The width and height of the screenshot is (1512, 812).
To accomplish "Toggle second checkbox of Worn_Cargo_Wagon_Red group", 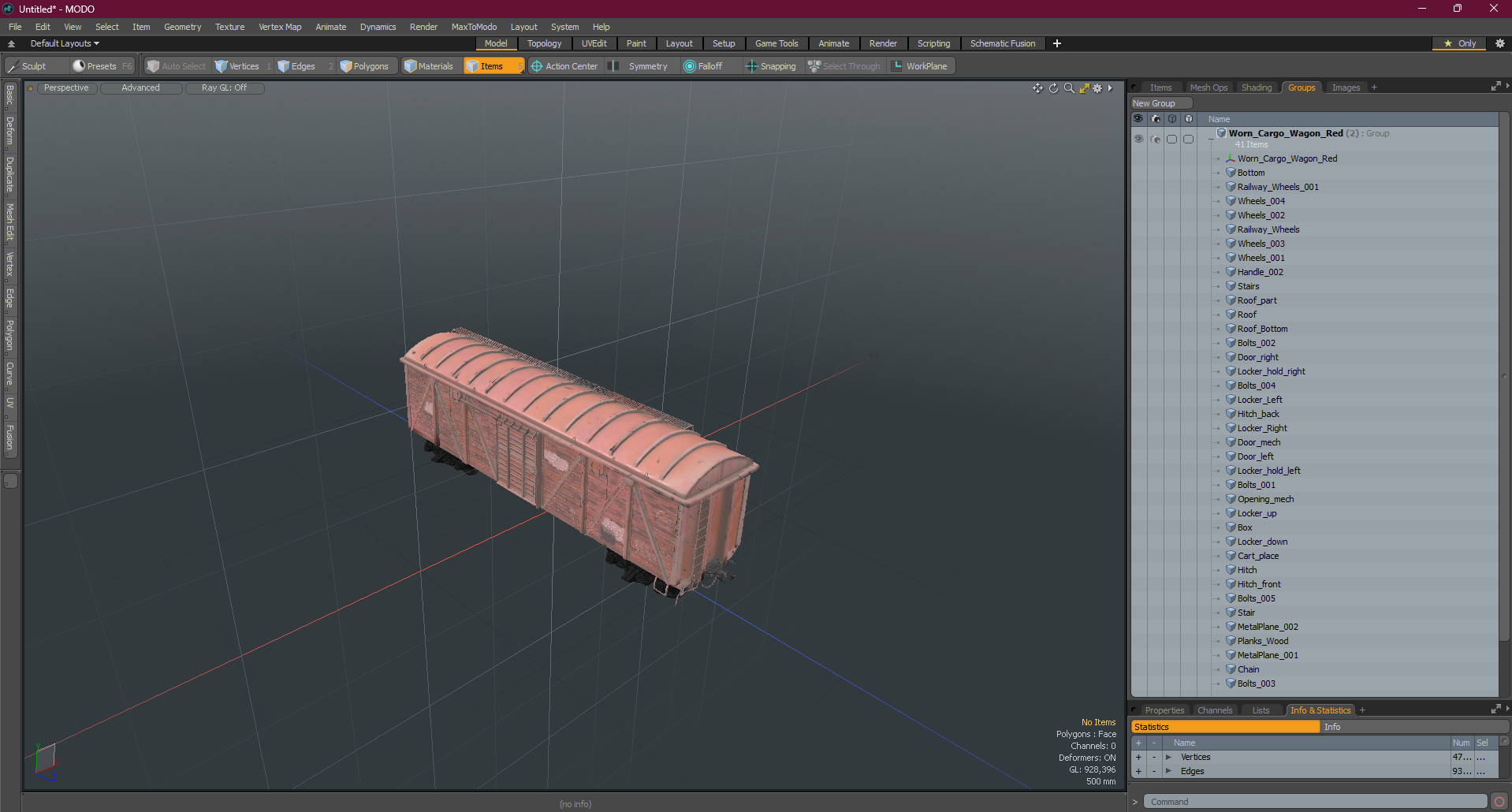I will (x=1189, y=139).
